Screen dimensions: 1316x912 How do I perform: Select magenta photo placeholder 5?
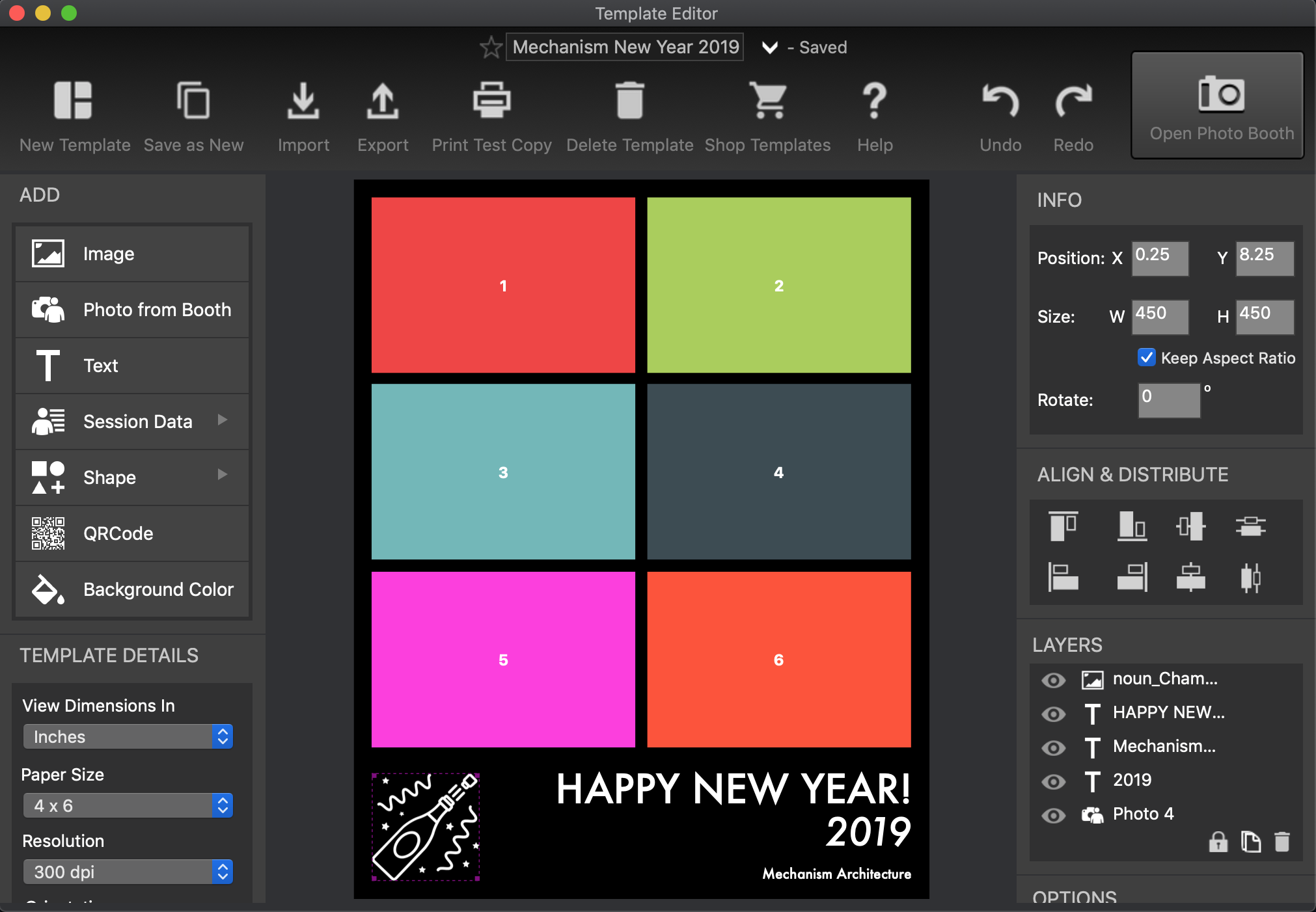coord(503,660)
